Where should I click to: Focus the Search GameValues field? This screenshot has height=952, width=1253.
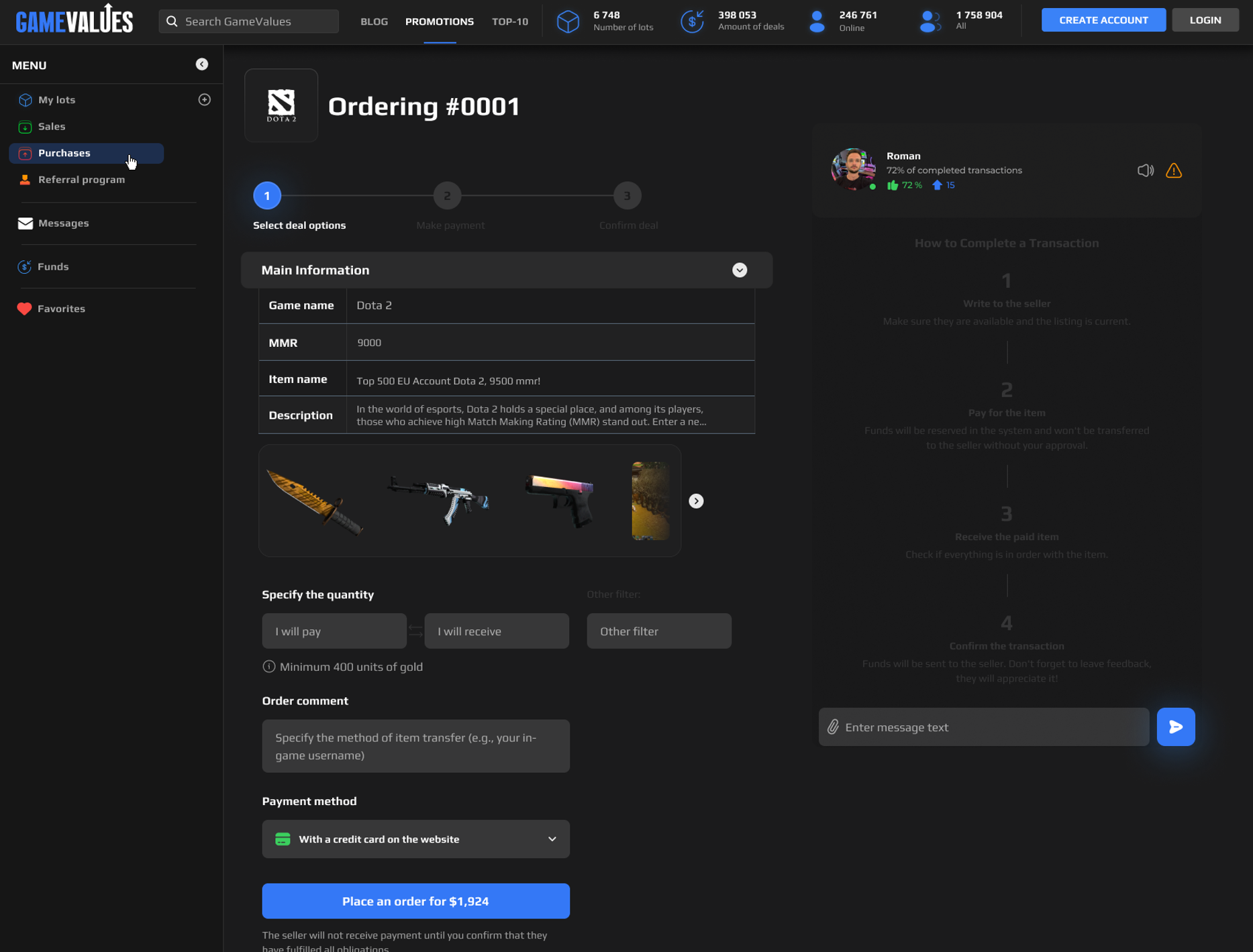click(248, 21)
